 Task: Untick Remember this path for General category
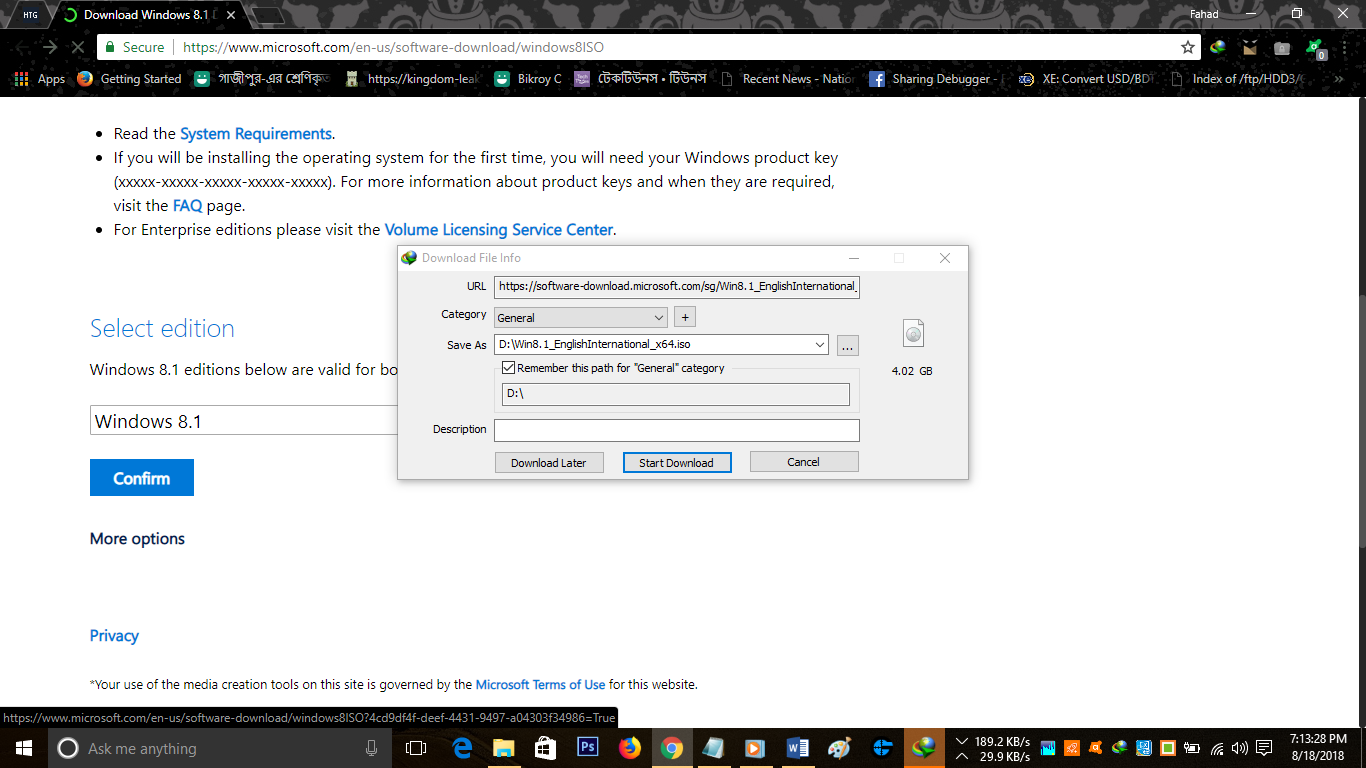pyautogui.click(x=509, y=368)
